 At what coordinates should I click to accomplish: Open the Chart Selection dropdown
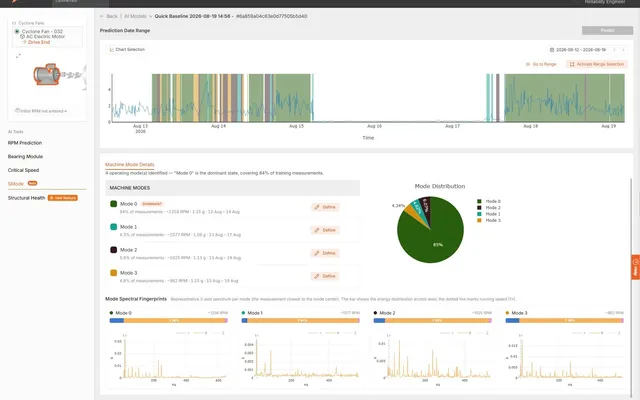(127, 49)
